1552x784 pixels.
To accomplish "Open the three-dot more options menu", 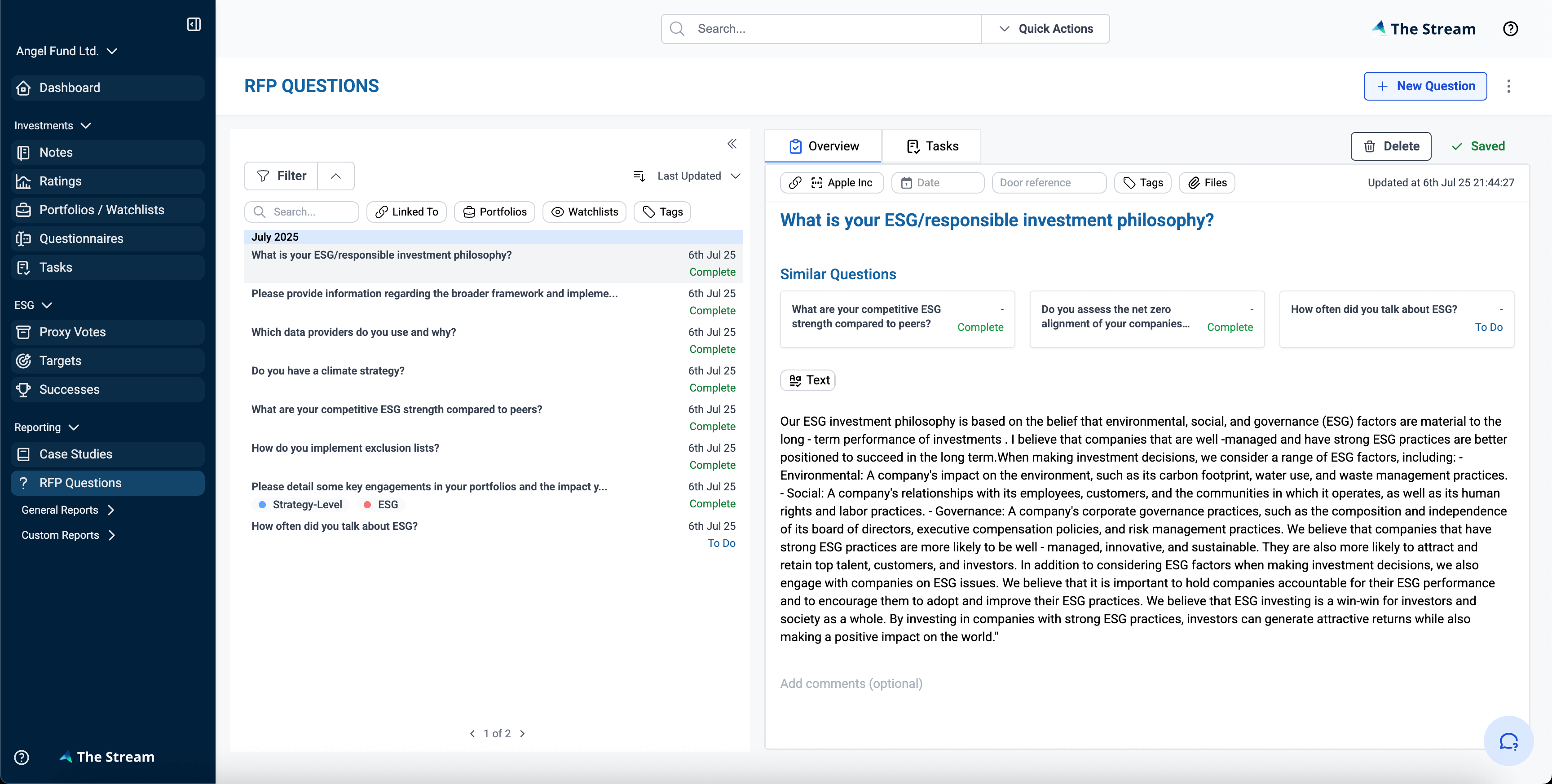I will click(1508, 86).
